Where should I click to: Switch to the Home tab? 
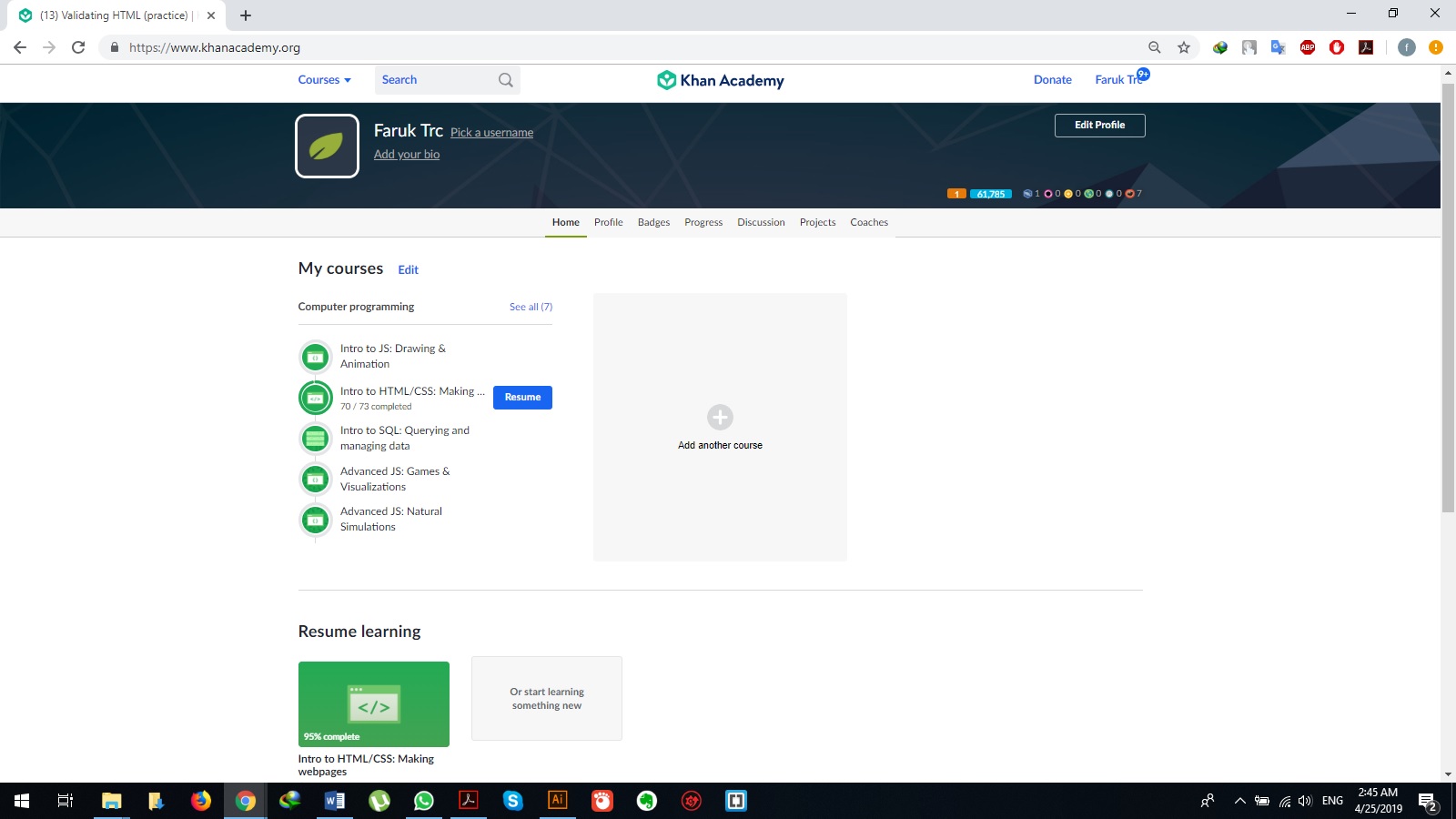(x=565, y=222)
